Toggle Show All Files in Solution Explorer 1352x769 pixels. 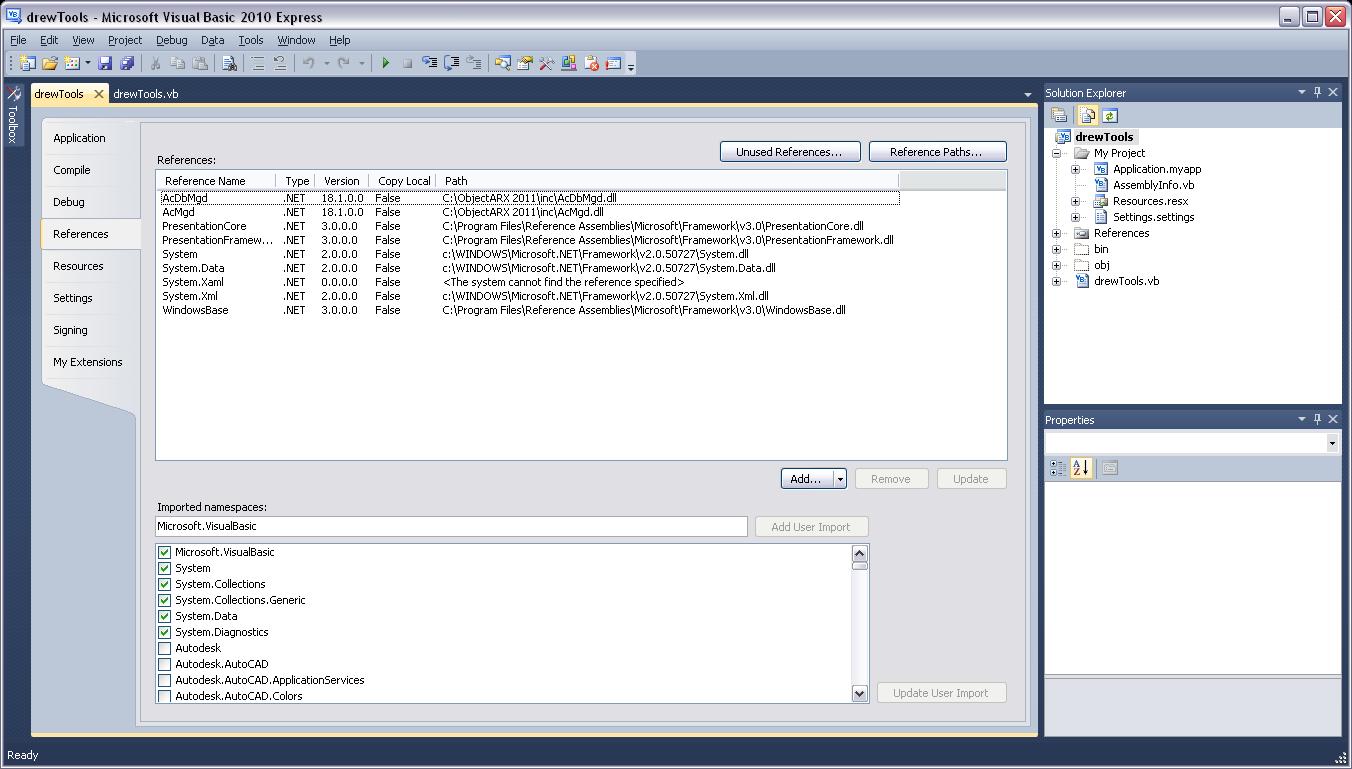pyautogui.click(x=1087, y=116)
